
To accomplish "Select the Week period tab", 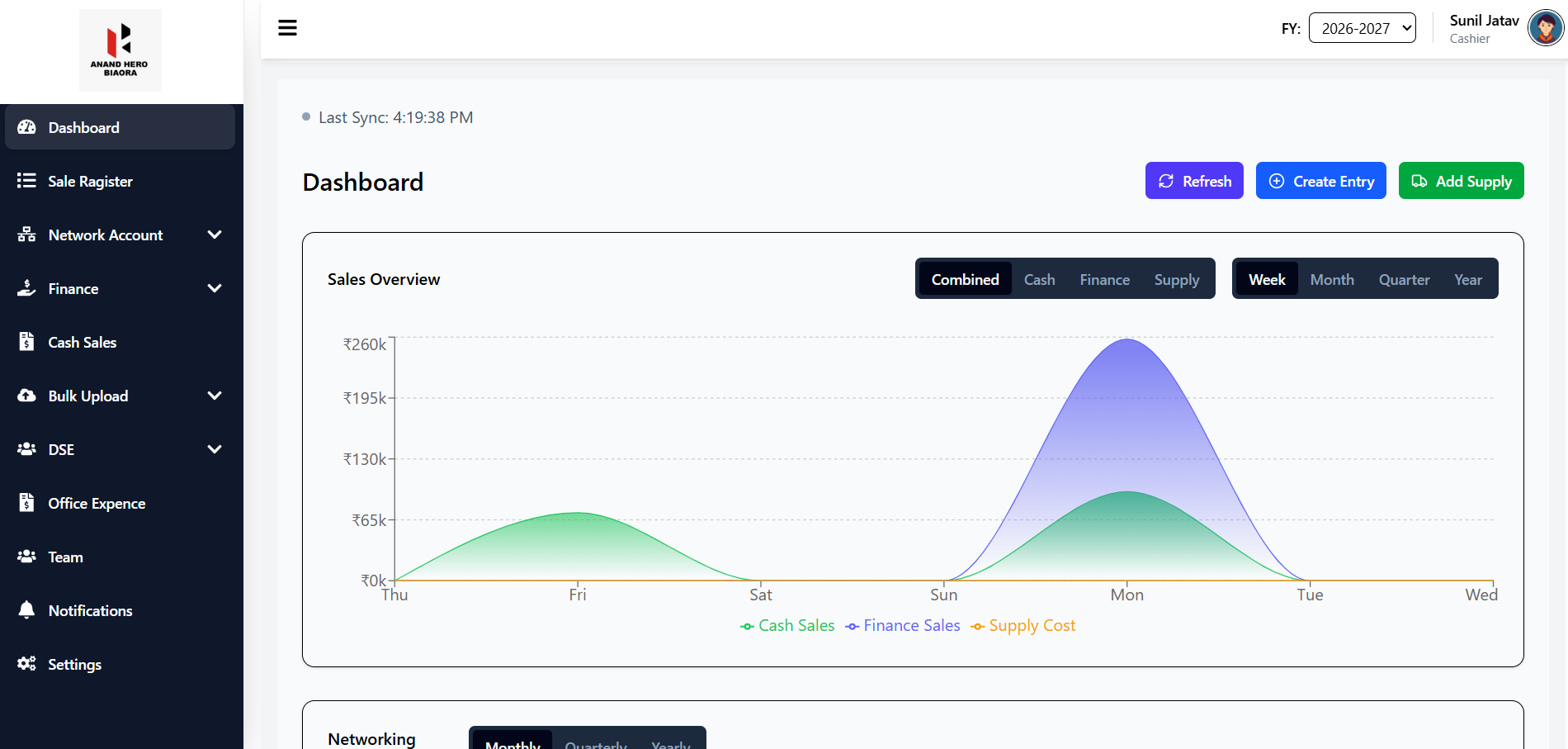I will tap(1267, 279).
